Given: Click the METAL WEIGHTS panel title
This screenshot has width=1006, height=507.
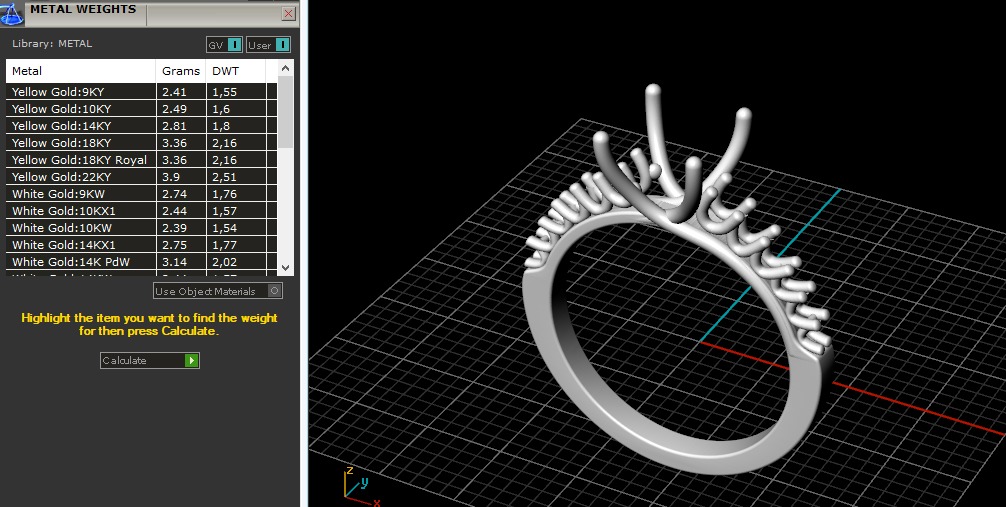Looking at the screenshot, I should [x=83, y=9].
